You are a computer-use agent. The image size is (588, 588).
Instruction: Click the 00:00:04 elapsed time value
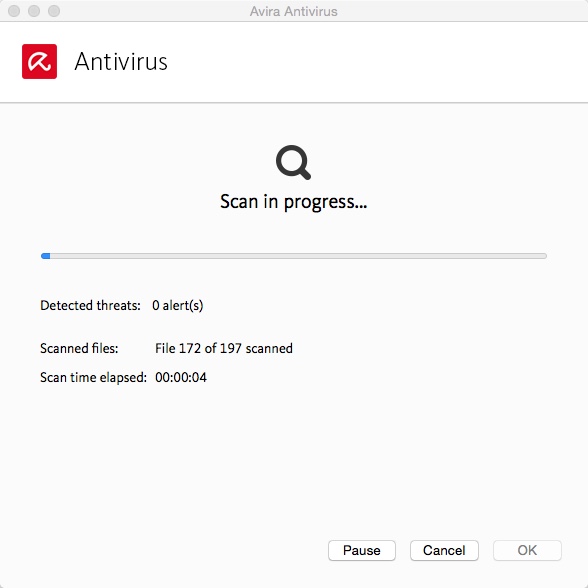tap(181, 377)
